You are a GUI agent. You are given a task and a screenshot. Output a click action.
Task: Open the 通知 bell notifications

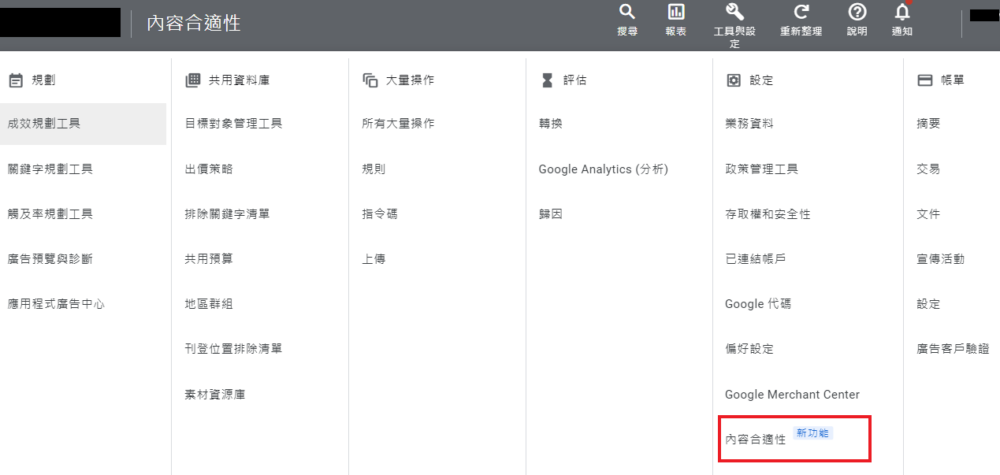(x=902, y=13)
